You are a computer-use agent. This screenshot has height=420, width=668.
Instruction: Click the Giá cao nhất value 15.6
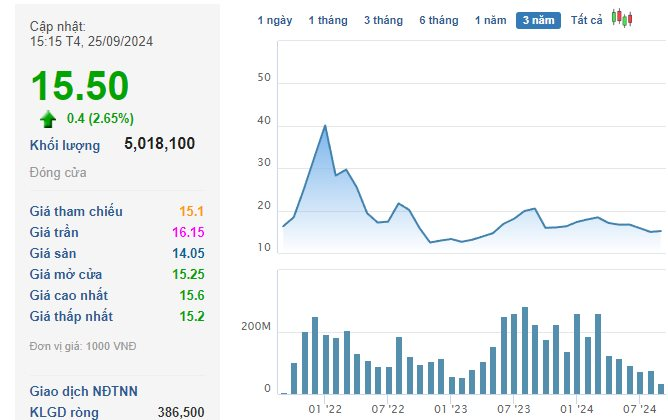point(191,295)
